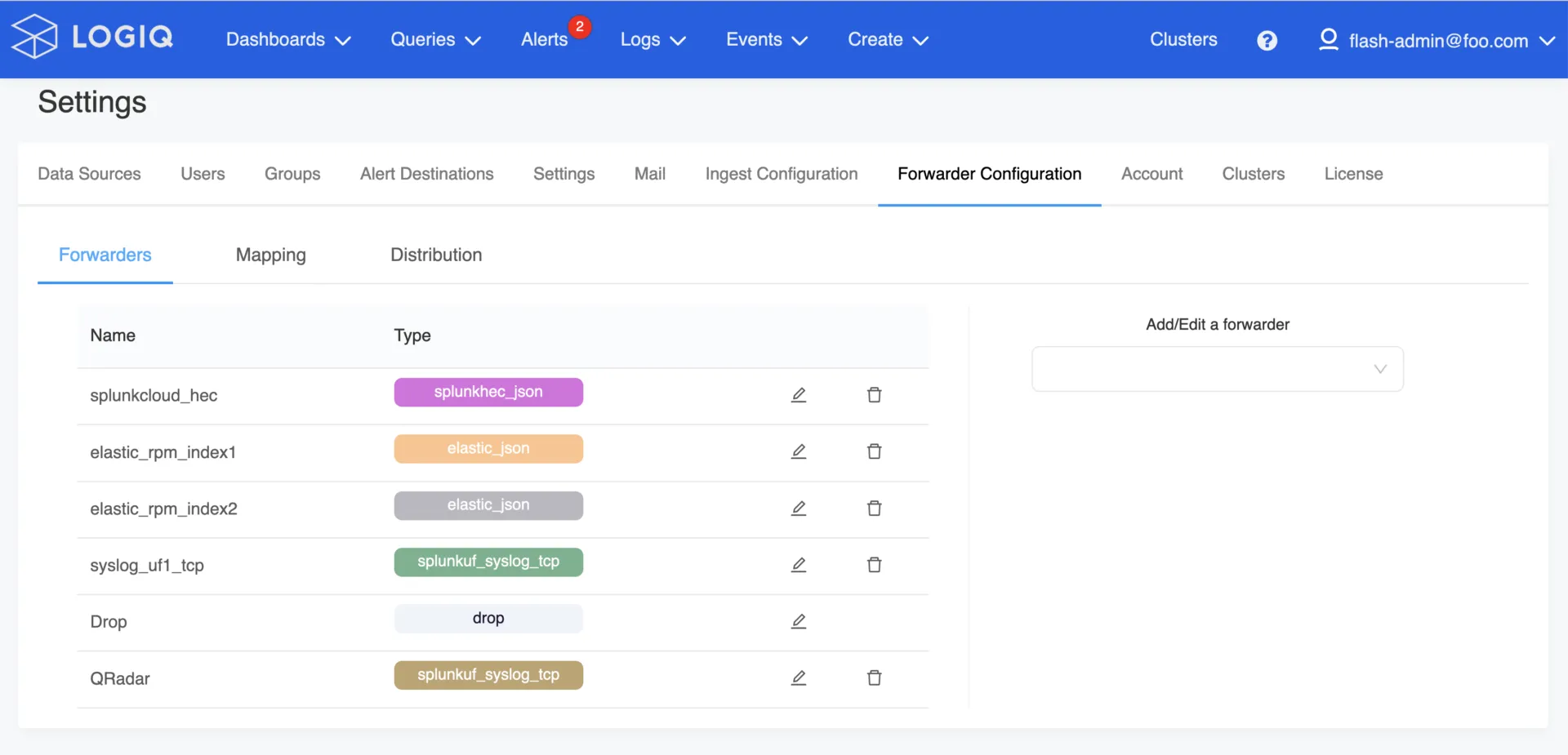Click the LOGIQ logo
This screenshot has width=1568, height=755.
tap(92, 37)
